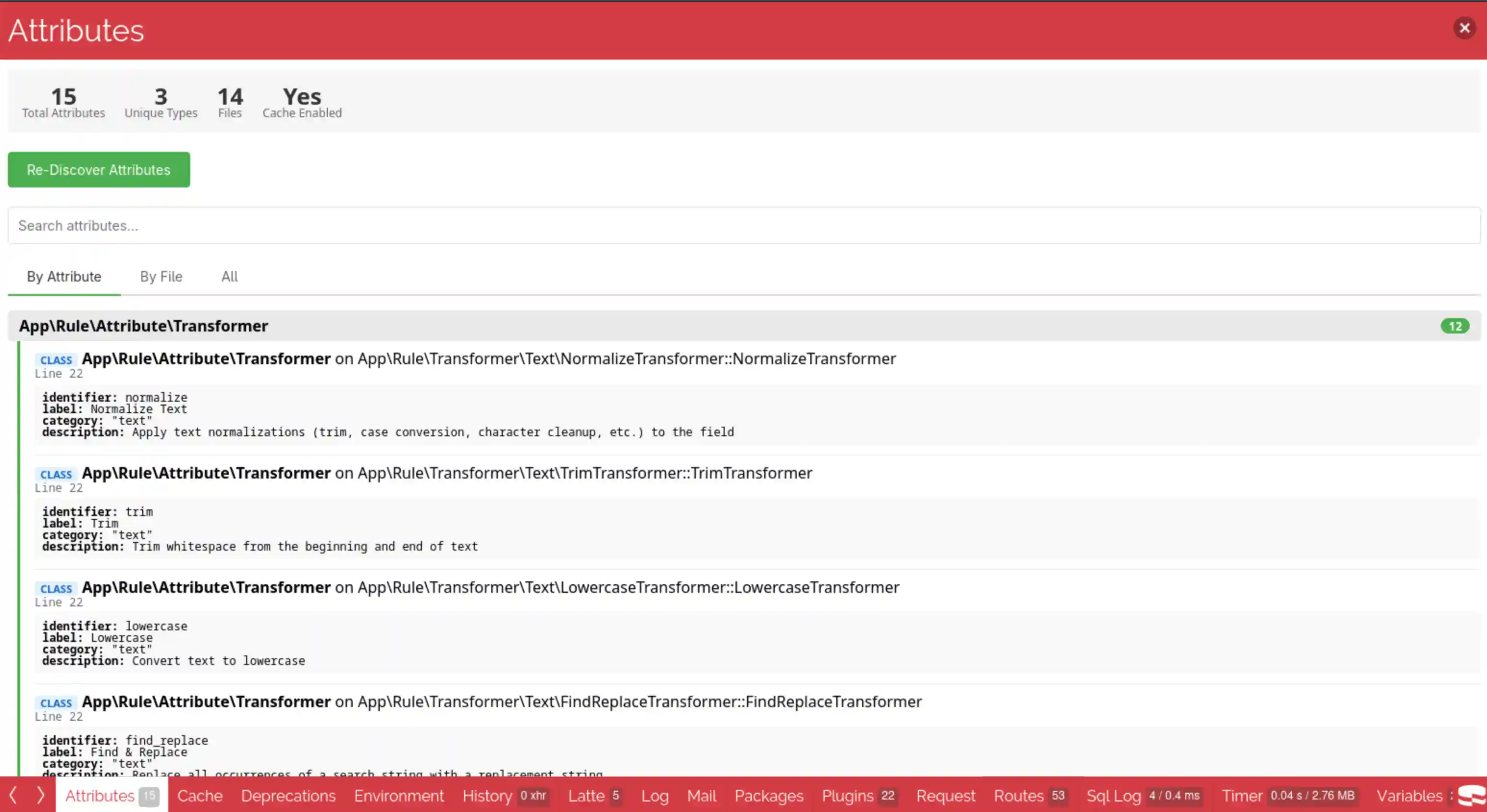The height and width of the screenshot is (812, 1487).
Task: Click the Latte 5 badge
Action: pos(615,796)
